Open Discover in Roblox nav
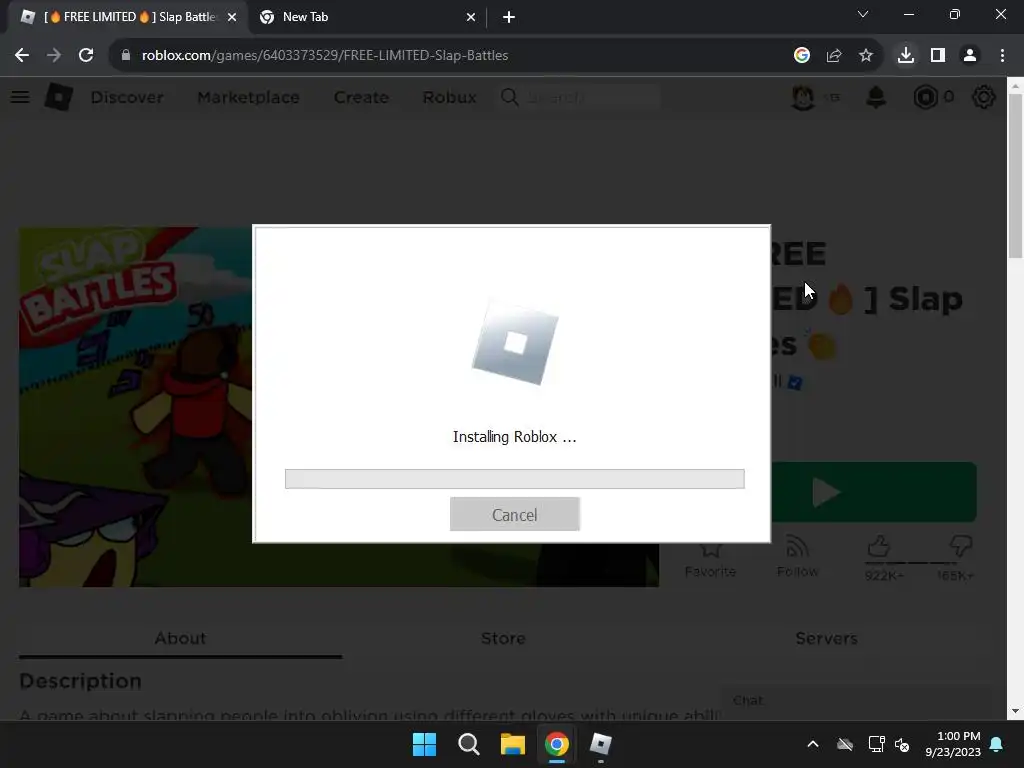1024x768 pixels. 127,97
